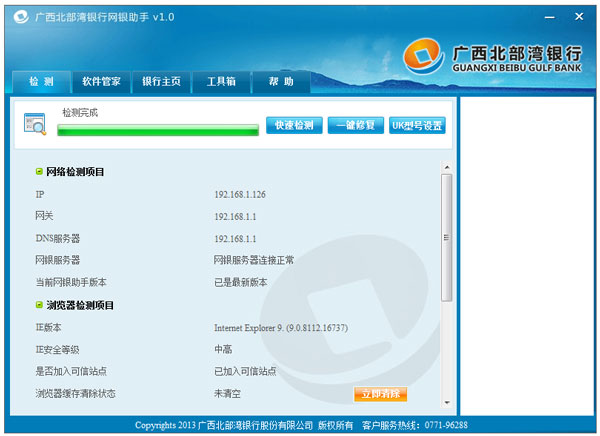
Task: Open the 软件管家 tab
Action: pos(101,82)
